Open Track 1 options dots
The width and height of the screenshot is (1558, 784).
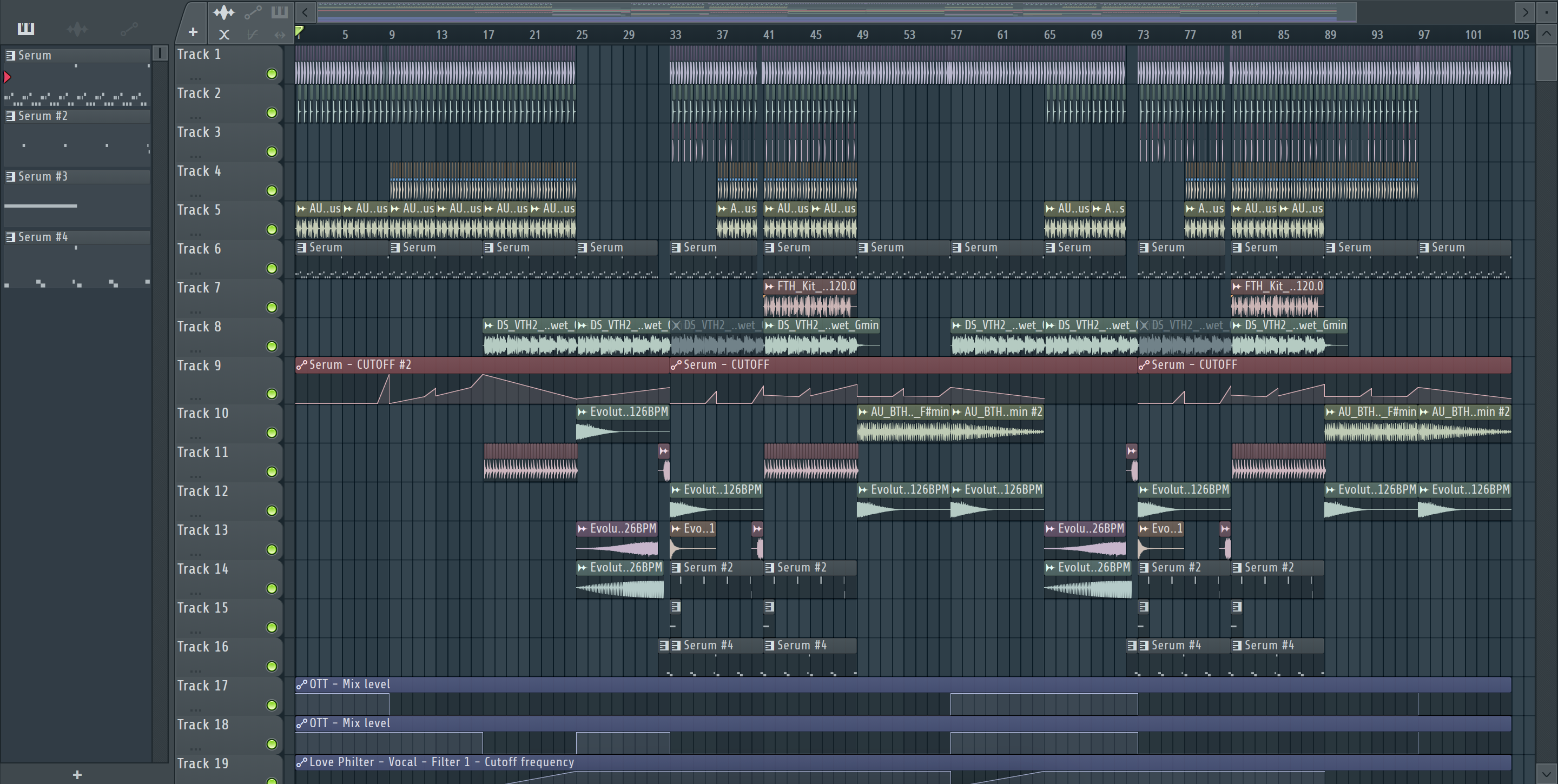tap(195, 78)
